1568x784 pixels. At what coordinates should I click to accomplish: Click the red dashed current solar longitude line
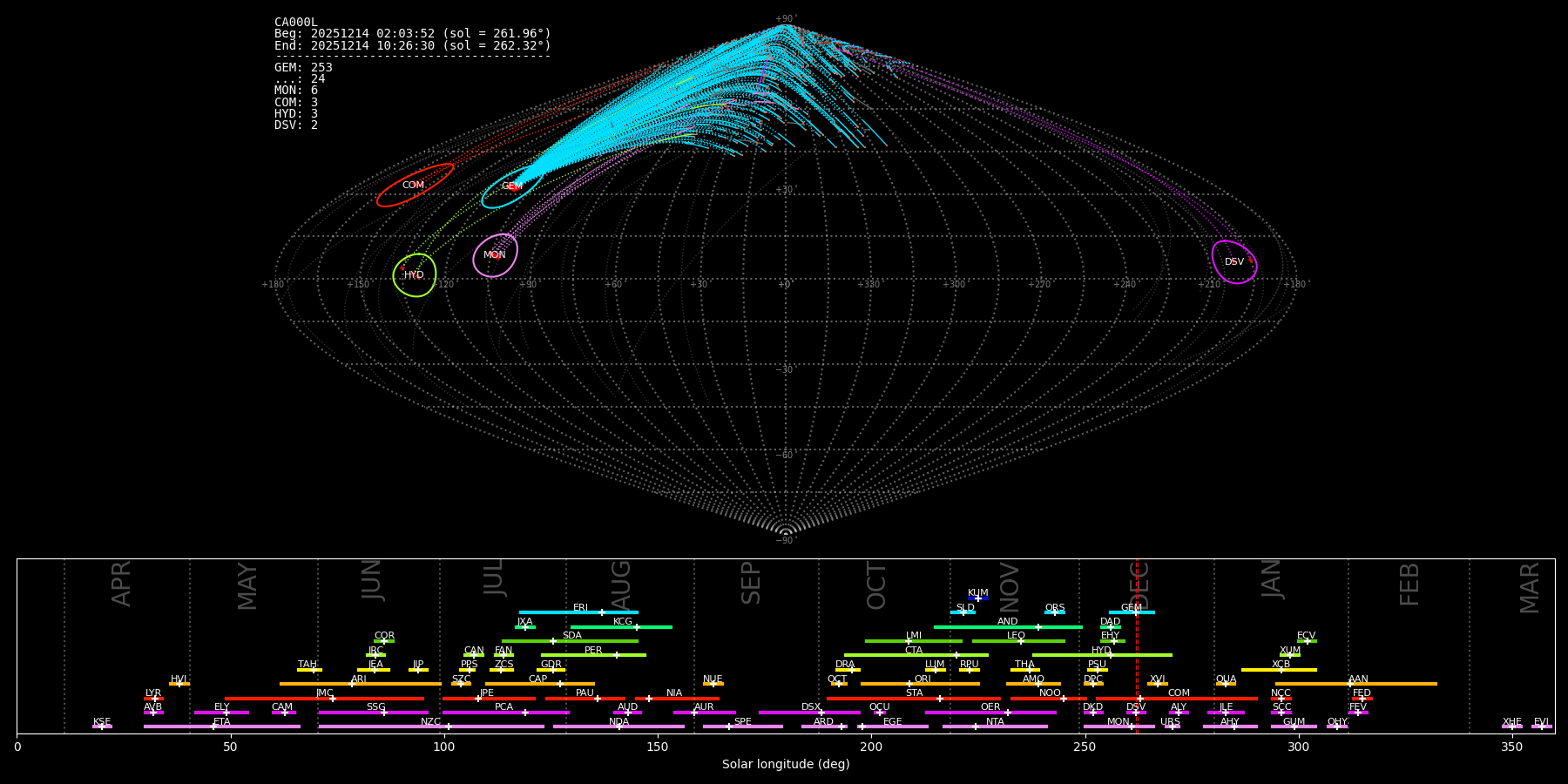pos(1137,645)
